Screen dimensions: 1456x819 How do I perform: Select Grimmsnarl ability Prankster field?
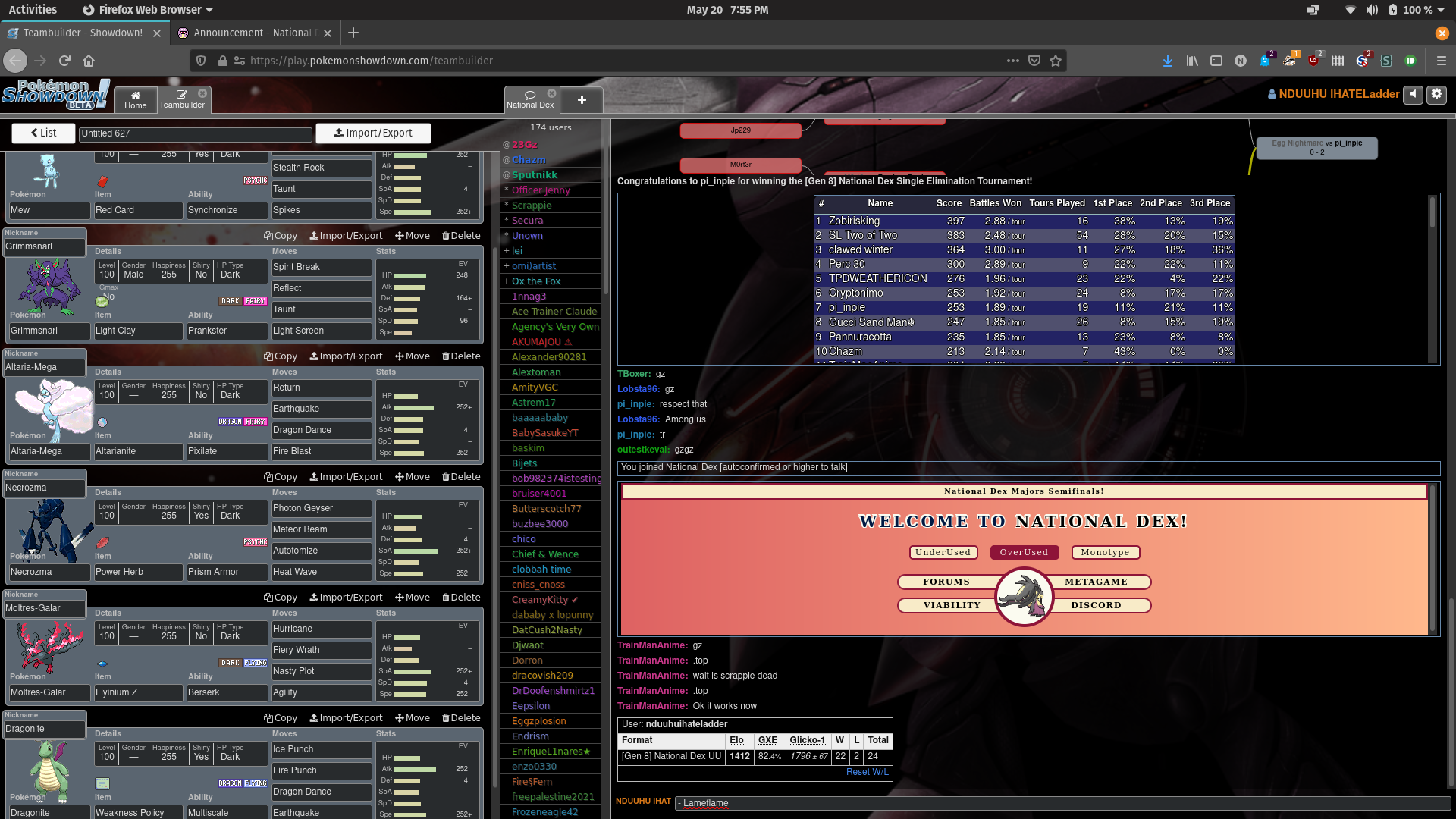pos(227,331)
